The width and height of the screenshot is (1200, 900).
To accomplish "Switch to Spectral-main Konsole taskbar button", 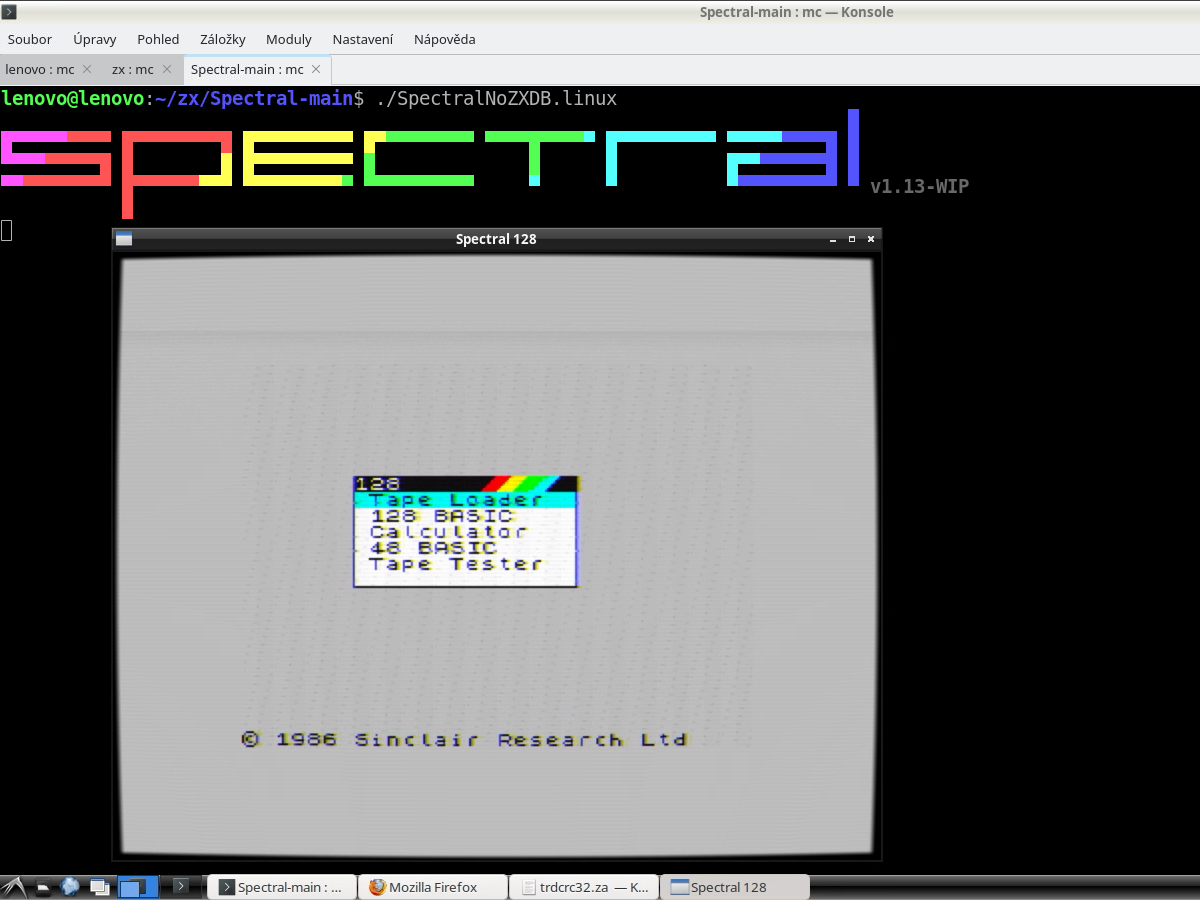I will [x=281, y=887].
